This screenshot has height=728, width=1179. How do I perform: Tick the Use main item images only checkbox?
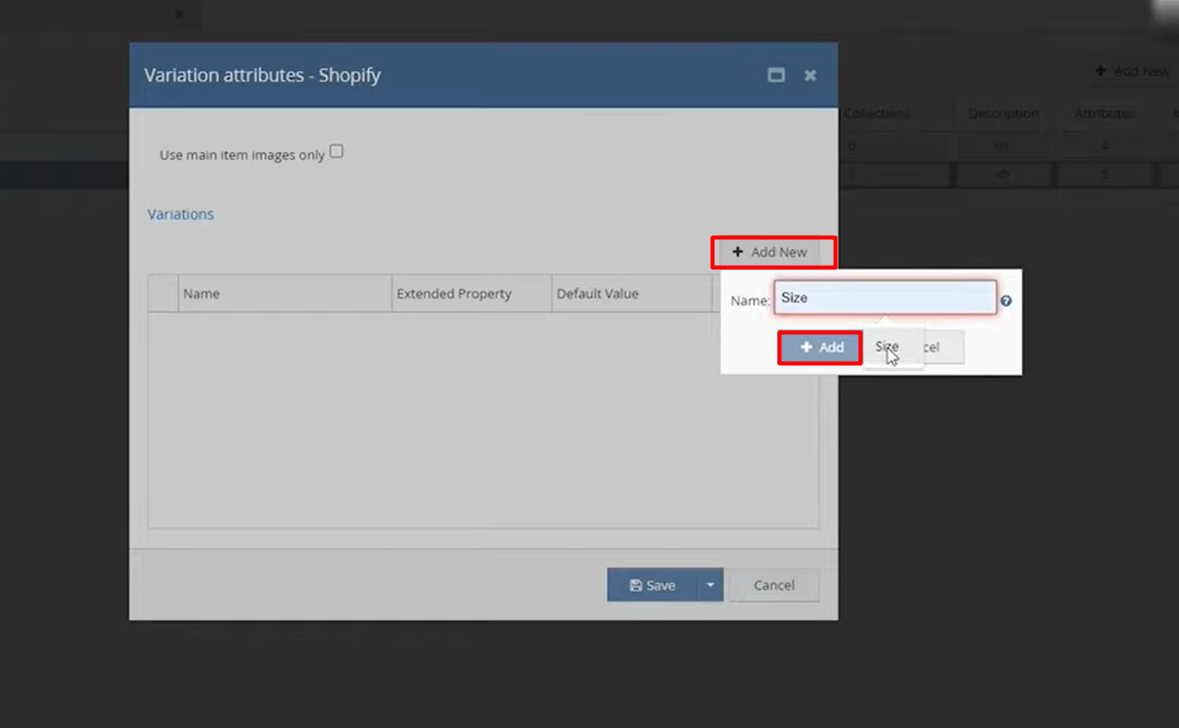click(x=336, y=151)
